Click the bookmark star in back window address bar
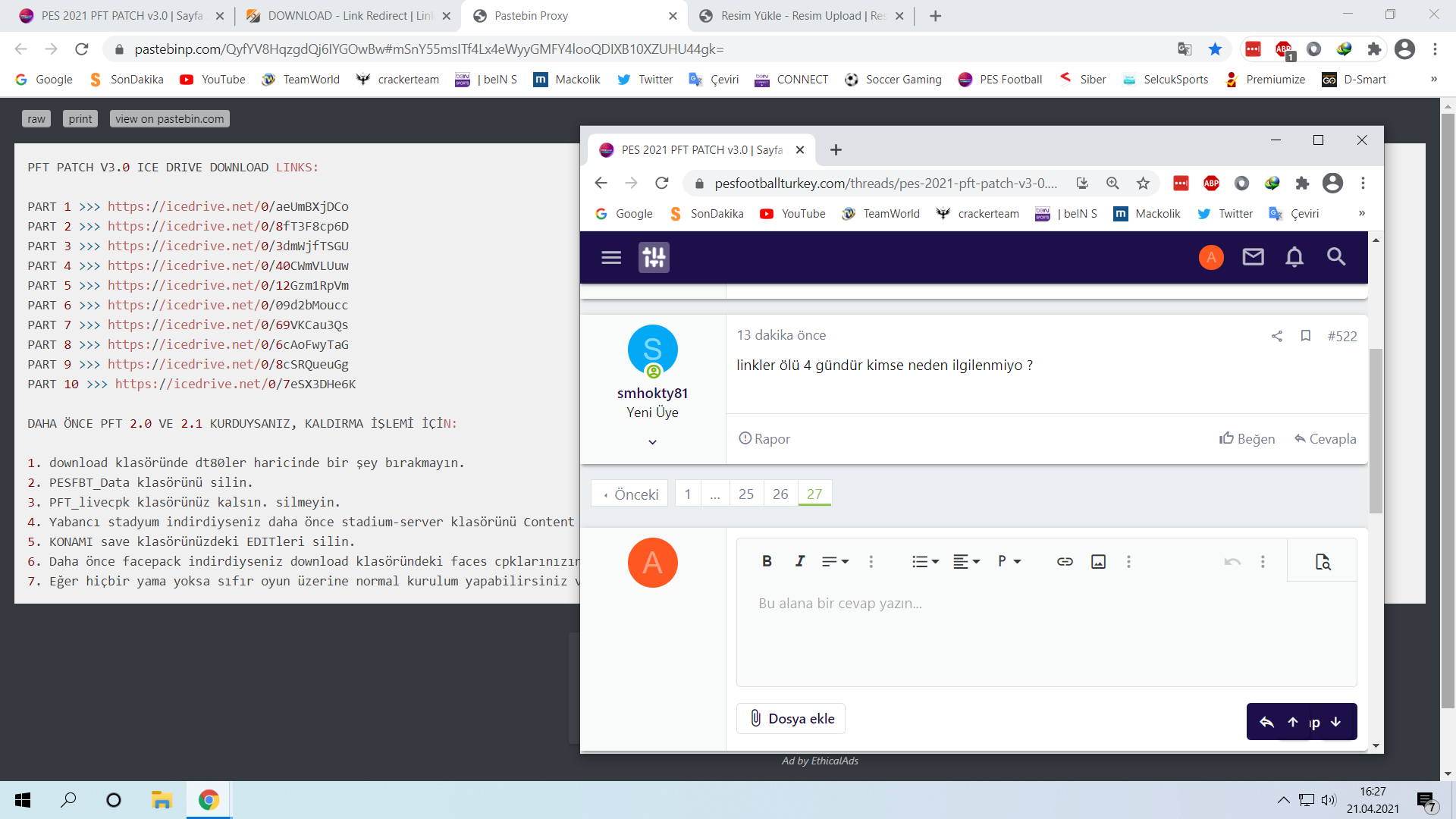1456x819 pixels. (1215, 49)
